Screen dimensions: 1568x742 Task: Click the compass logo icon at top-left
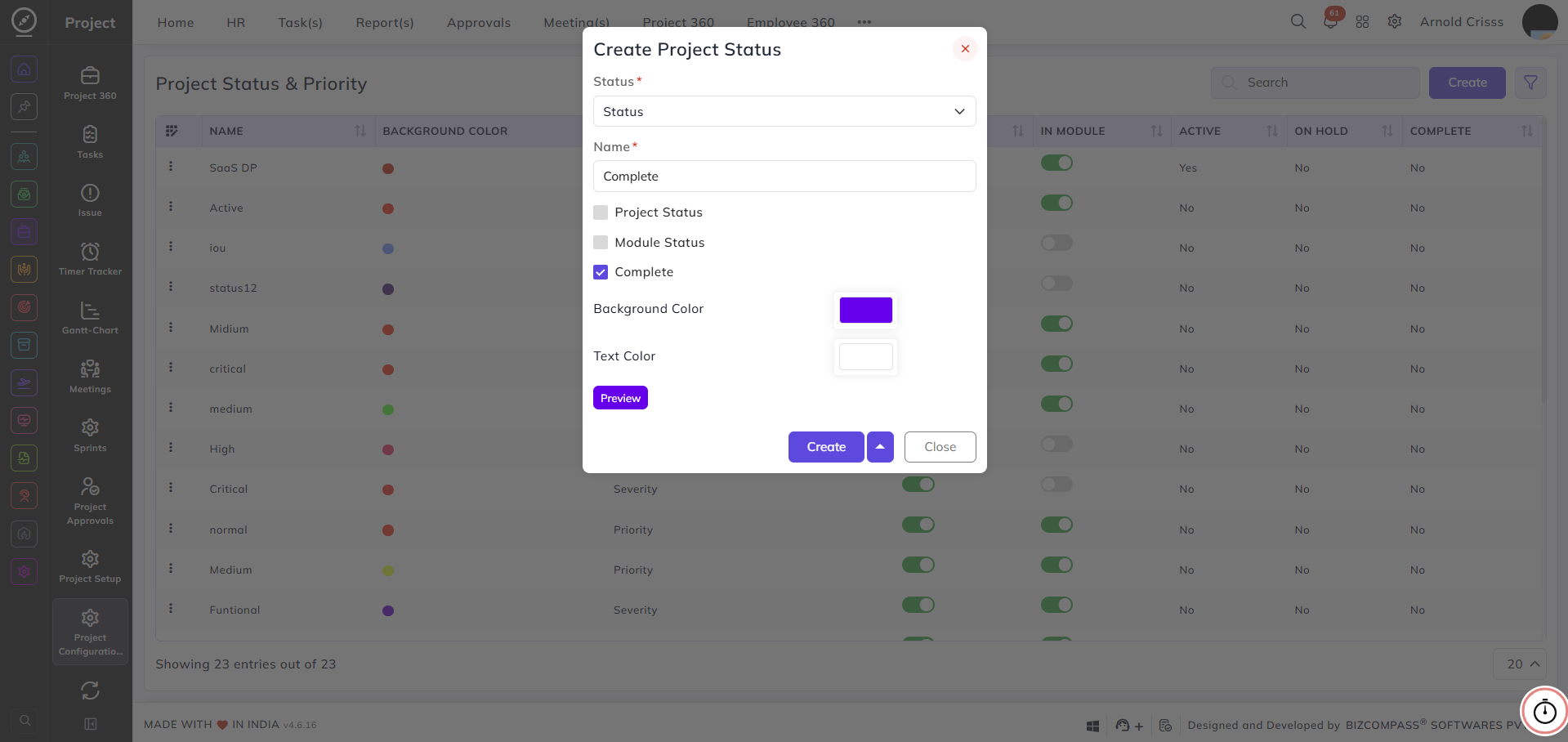[x=25, y=21]
